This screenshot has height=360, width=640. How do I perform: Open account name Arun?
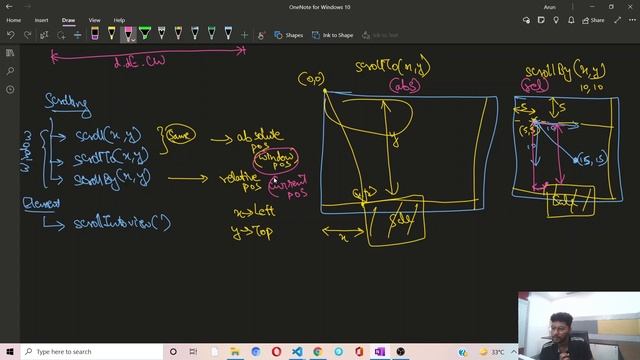[x=549, y=7]
